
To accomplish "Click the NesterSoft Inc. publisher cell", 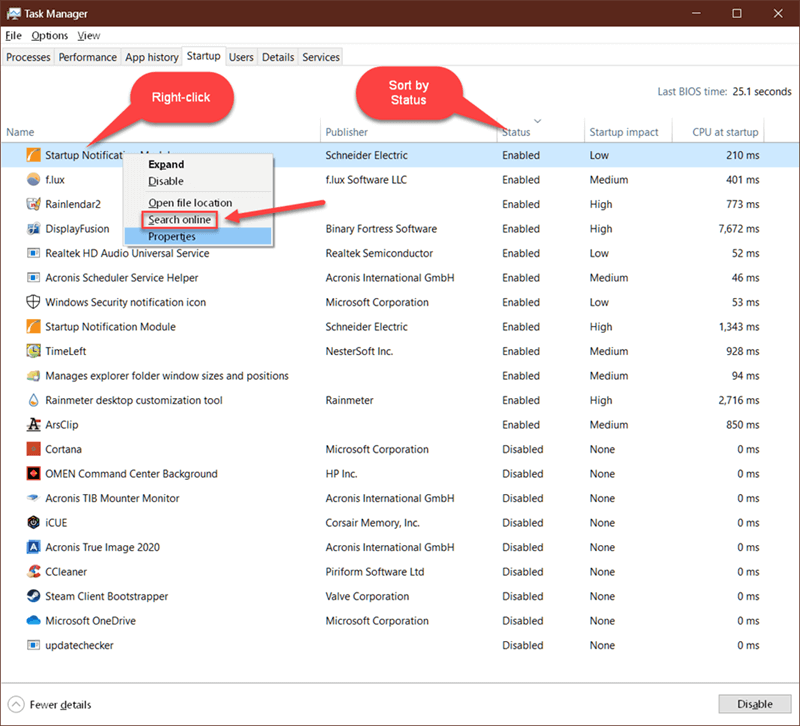I will tap(359, 351).
